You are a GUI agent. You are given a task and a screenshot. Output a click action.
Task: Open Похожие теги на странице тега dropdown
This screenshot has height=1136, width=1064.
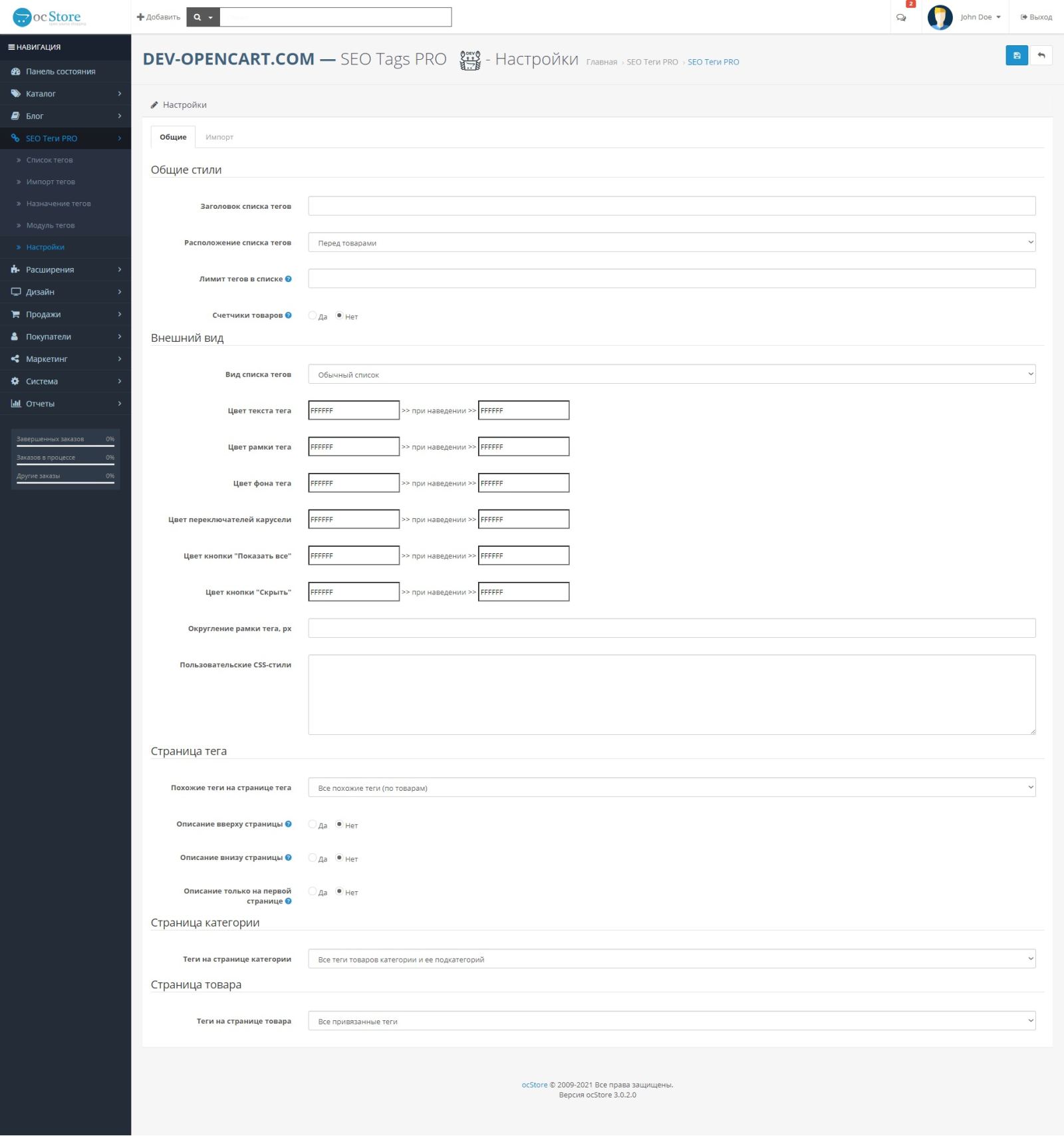672,787
